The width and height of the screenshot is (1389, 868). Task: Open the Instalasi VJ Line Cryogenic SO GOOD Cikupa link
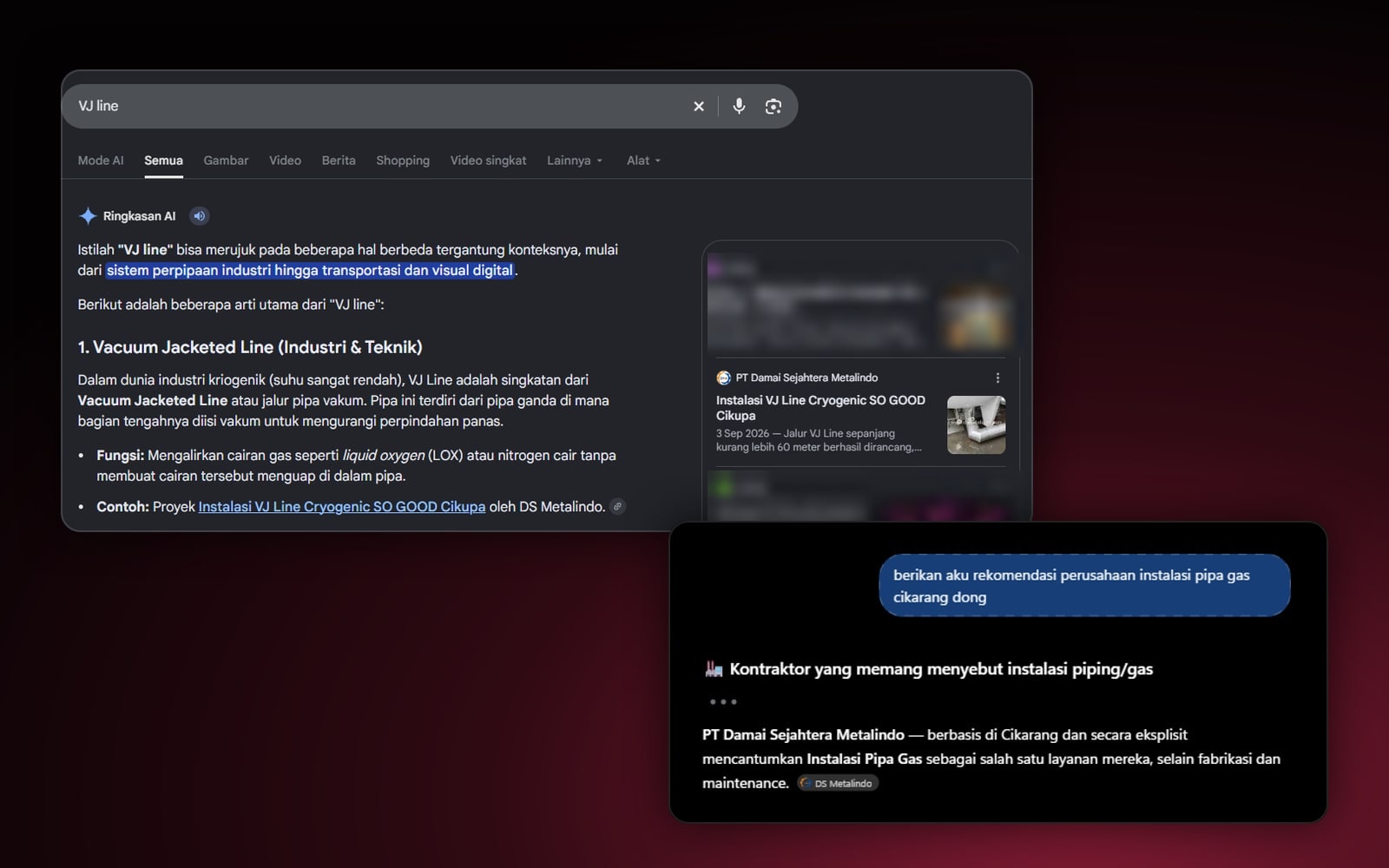[x=342, y=507]
